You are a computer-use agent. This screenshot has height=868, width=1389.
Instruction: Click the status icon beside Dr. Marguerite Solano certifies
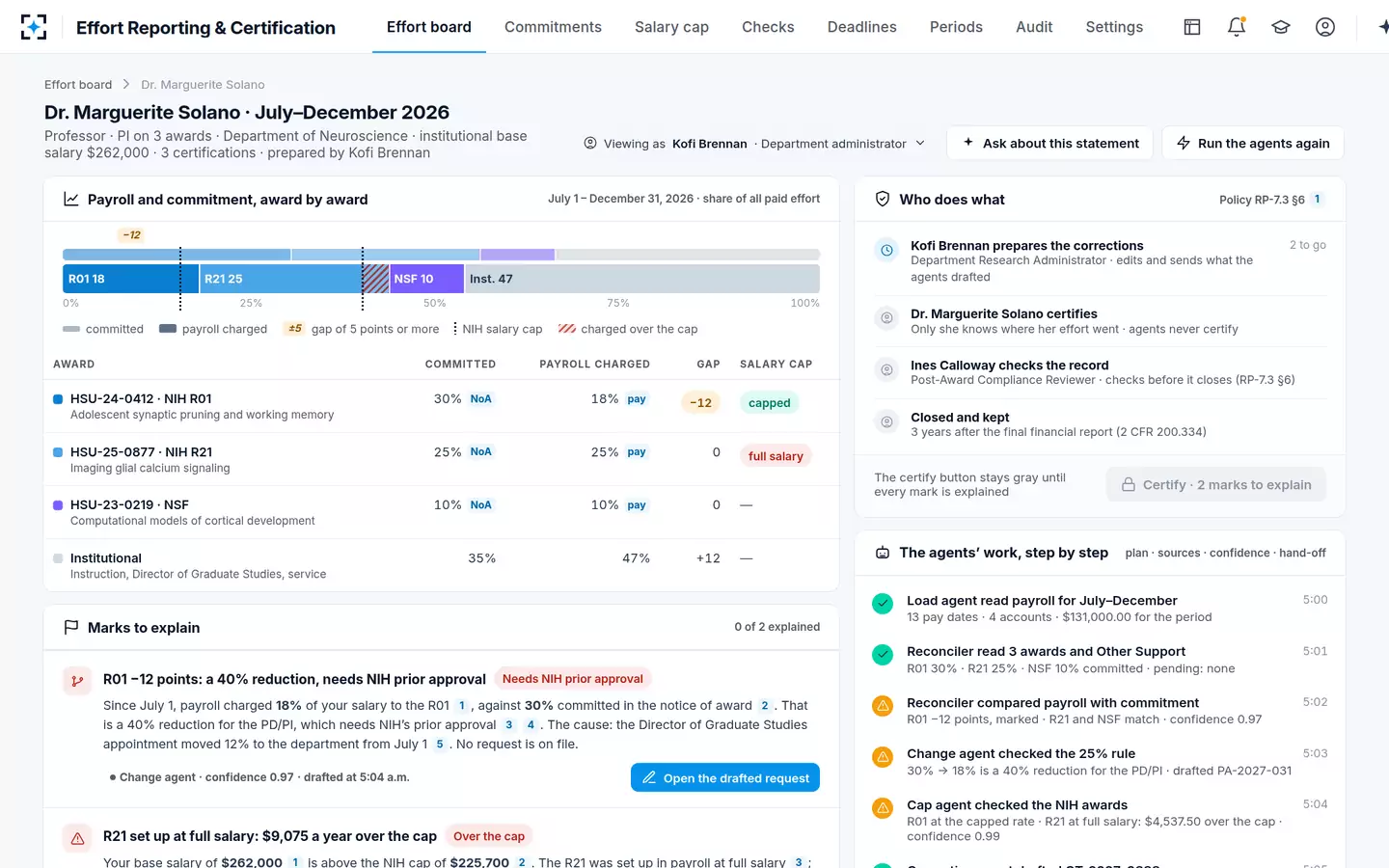[x=886, y=317]
